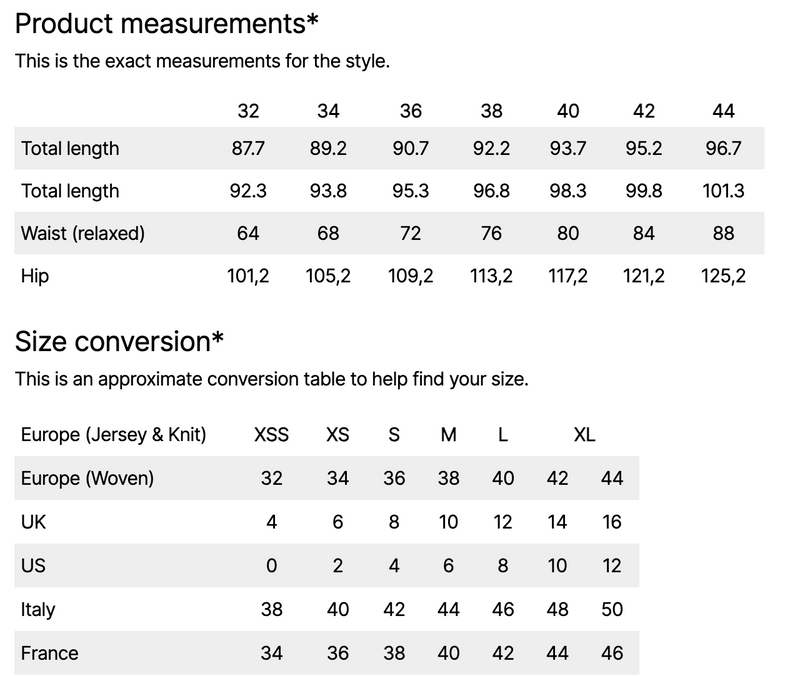Click the Waist (relaxed) row label
This screenshot has width=800, height=676.
tap(83, 233)
